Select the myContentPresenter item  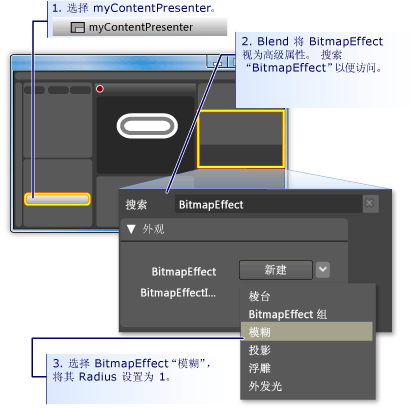point(140,27)
